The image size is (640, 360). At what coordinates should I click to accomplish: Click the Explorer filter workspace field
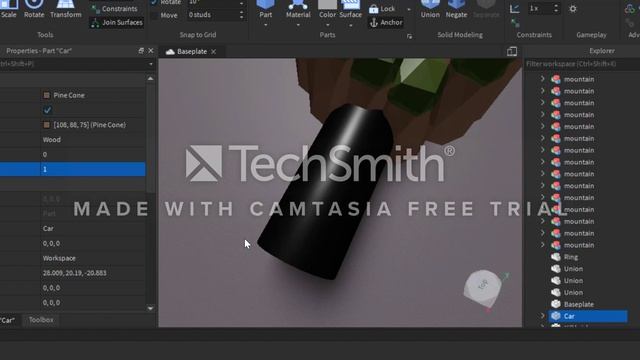582,64
